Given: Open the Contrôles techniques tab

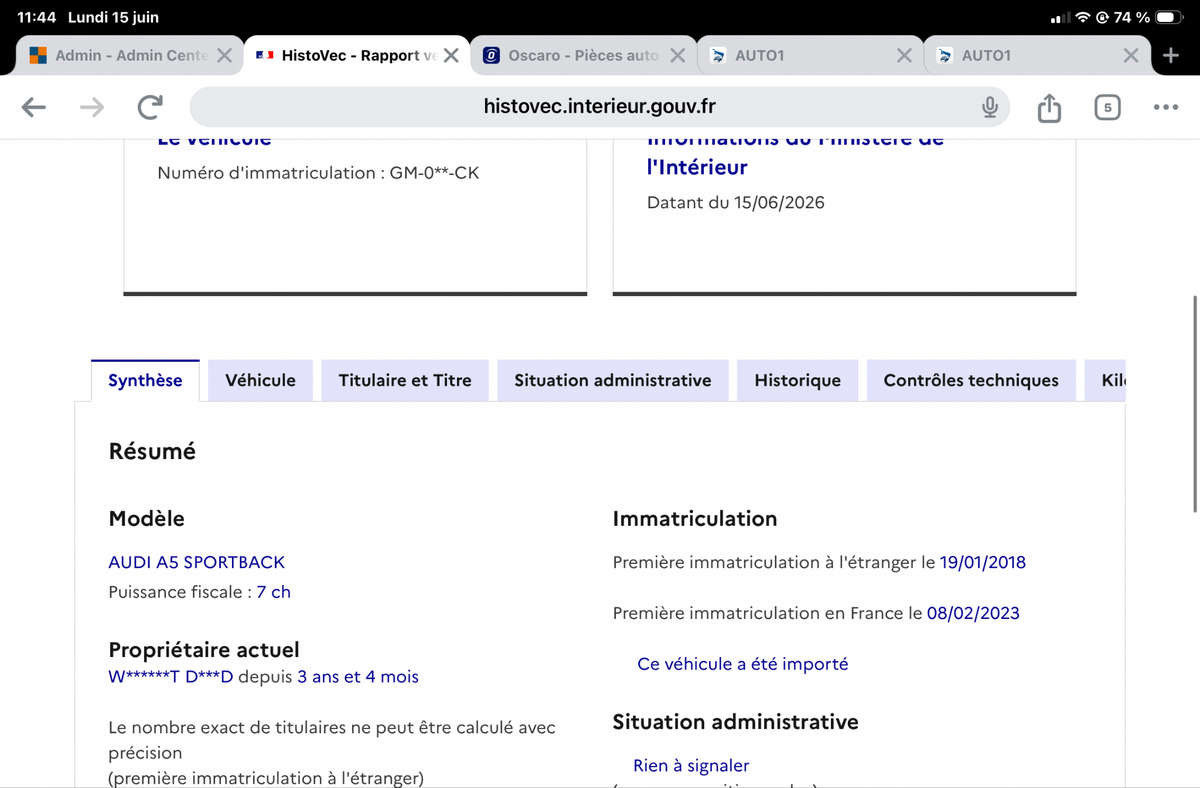Looking at the screenshot, I should pos(971,380).
